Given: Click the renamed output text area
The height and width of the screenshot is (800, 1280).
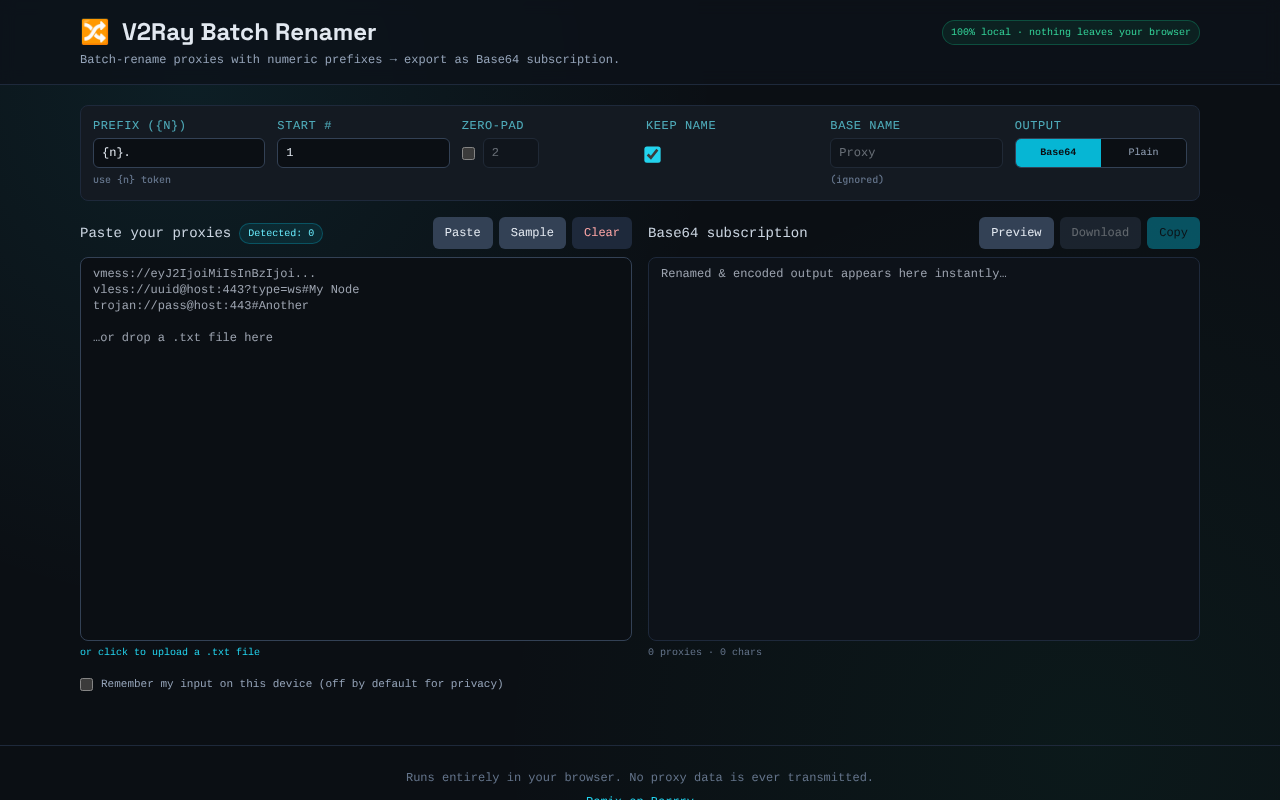Looking at the screenshot, I should pos(924,449).
